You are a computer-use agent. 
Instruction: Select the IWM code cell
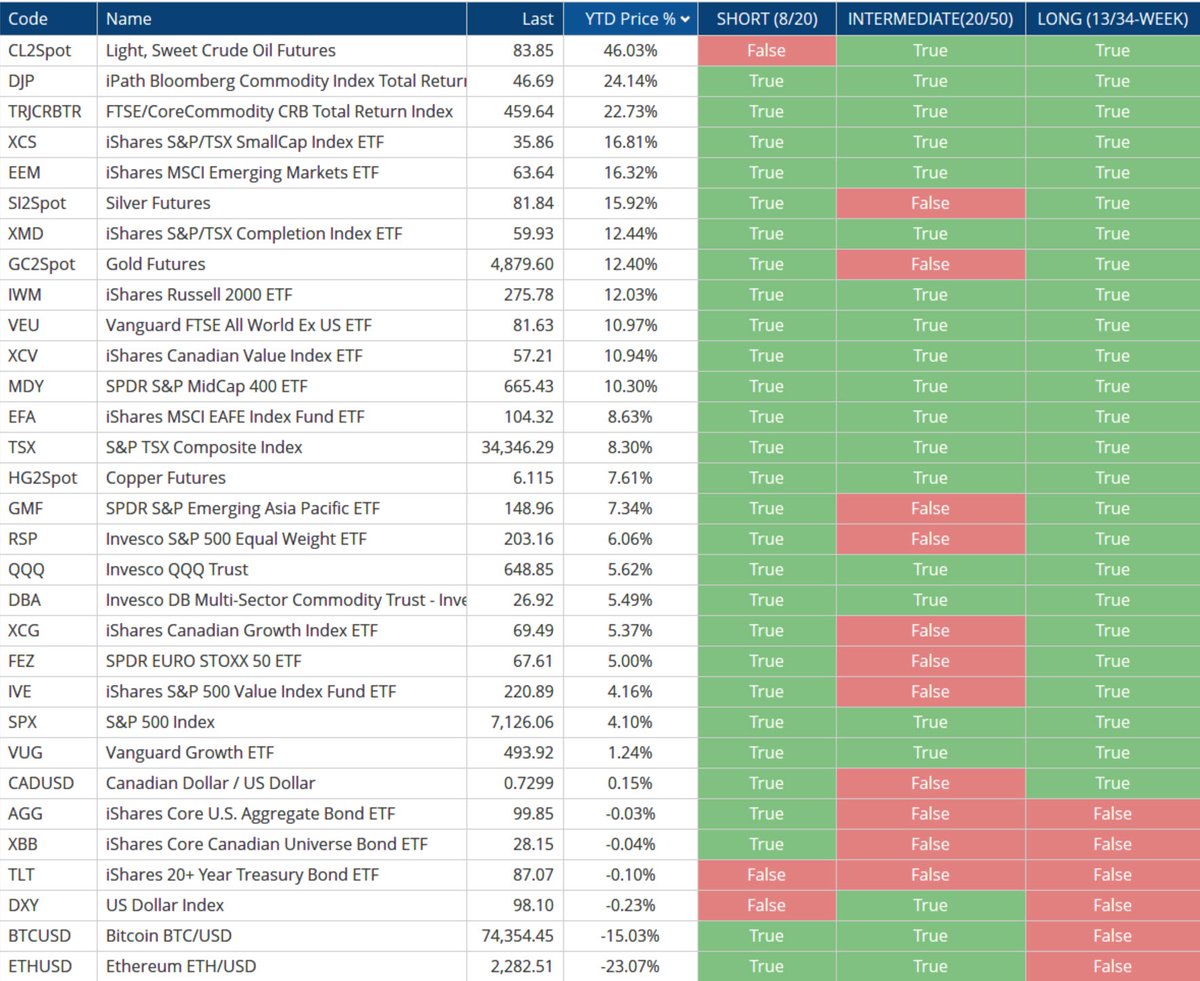point(49,294)
